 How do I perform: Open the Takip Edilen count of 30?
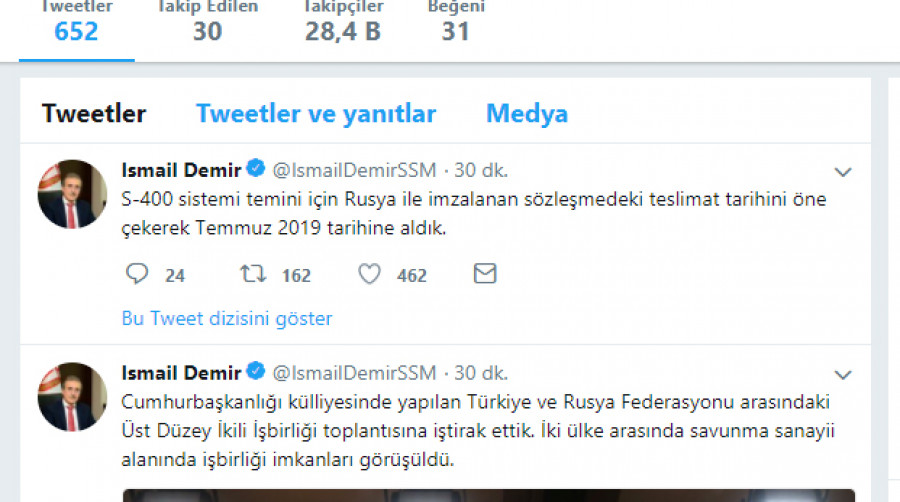point(207,22)
